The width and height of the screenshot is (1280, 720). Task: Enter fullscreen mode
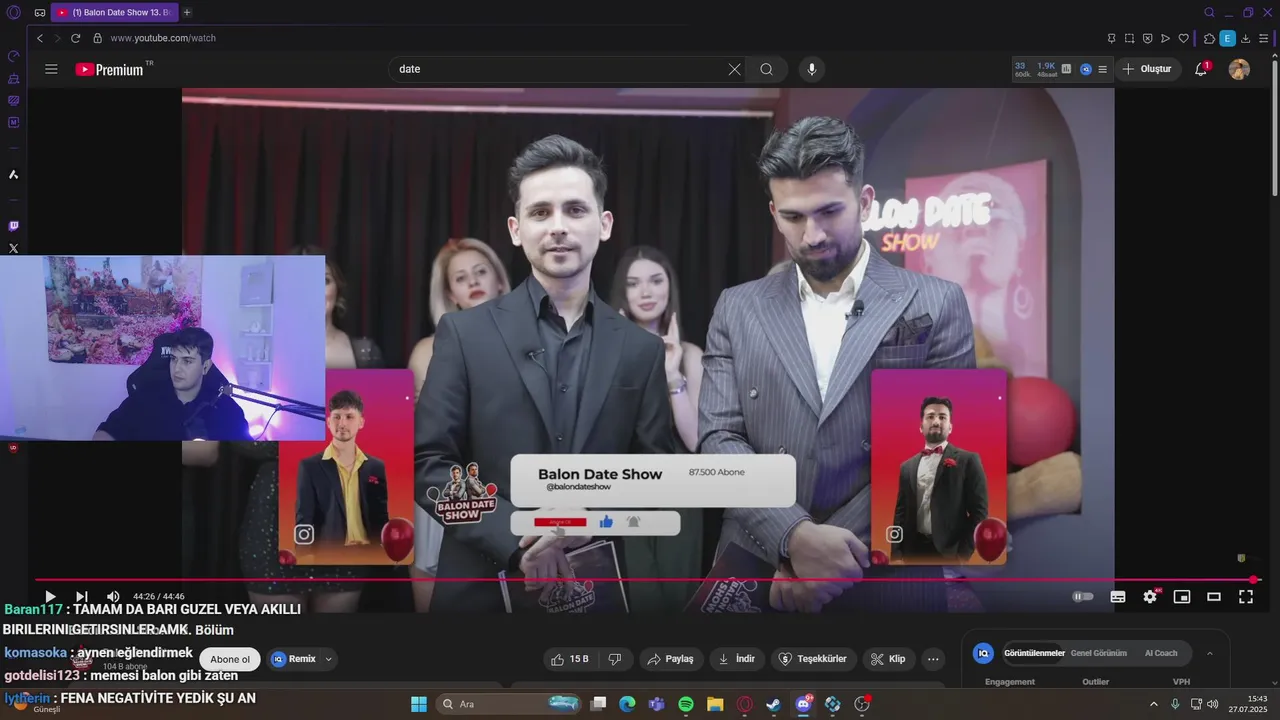pos(1246,597)
